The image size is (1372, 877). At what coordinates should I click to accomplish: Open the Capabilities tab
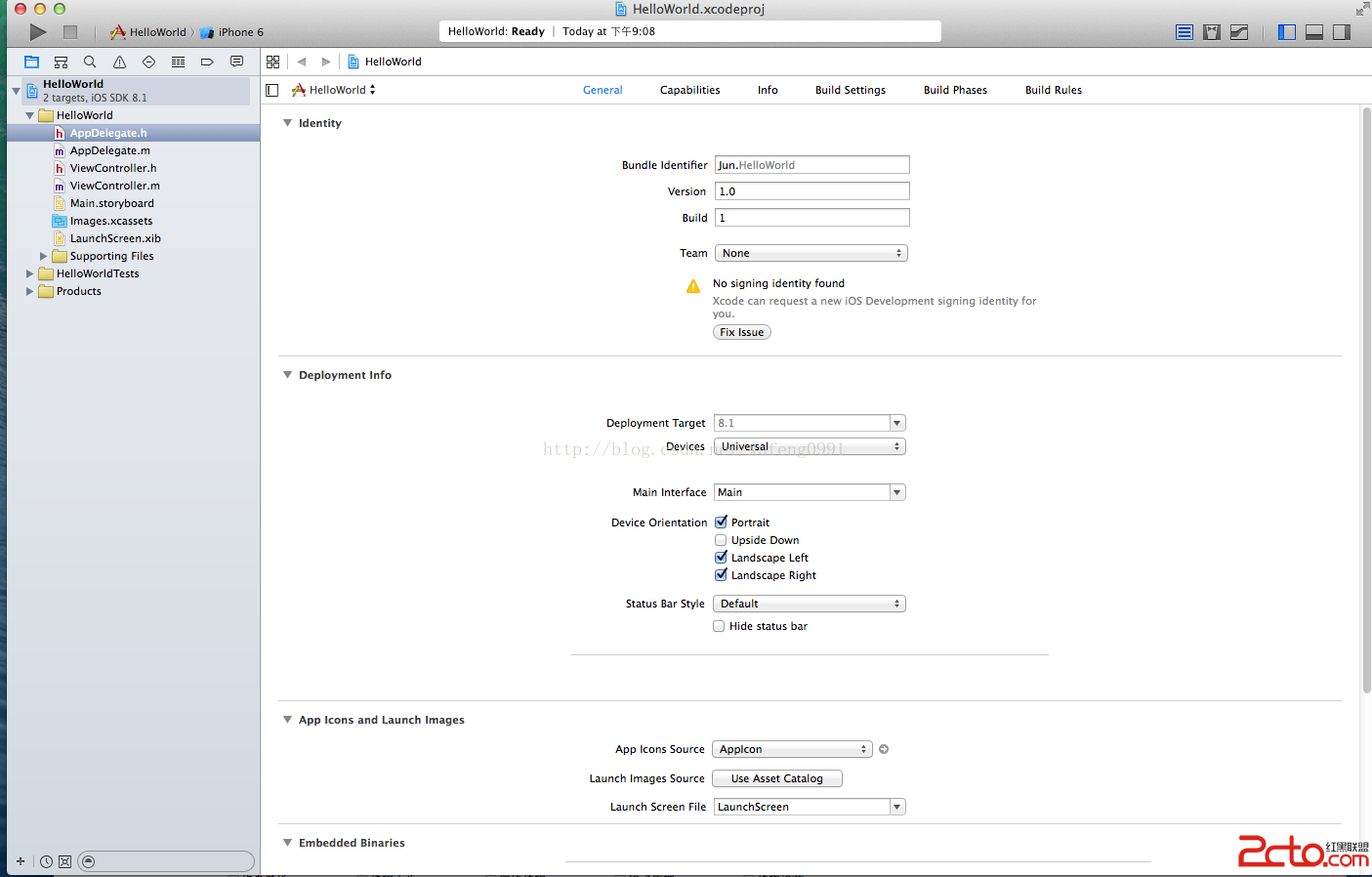click(689, 90)
